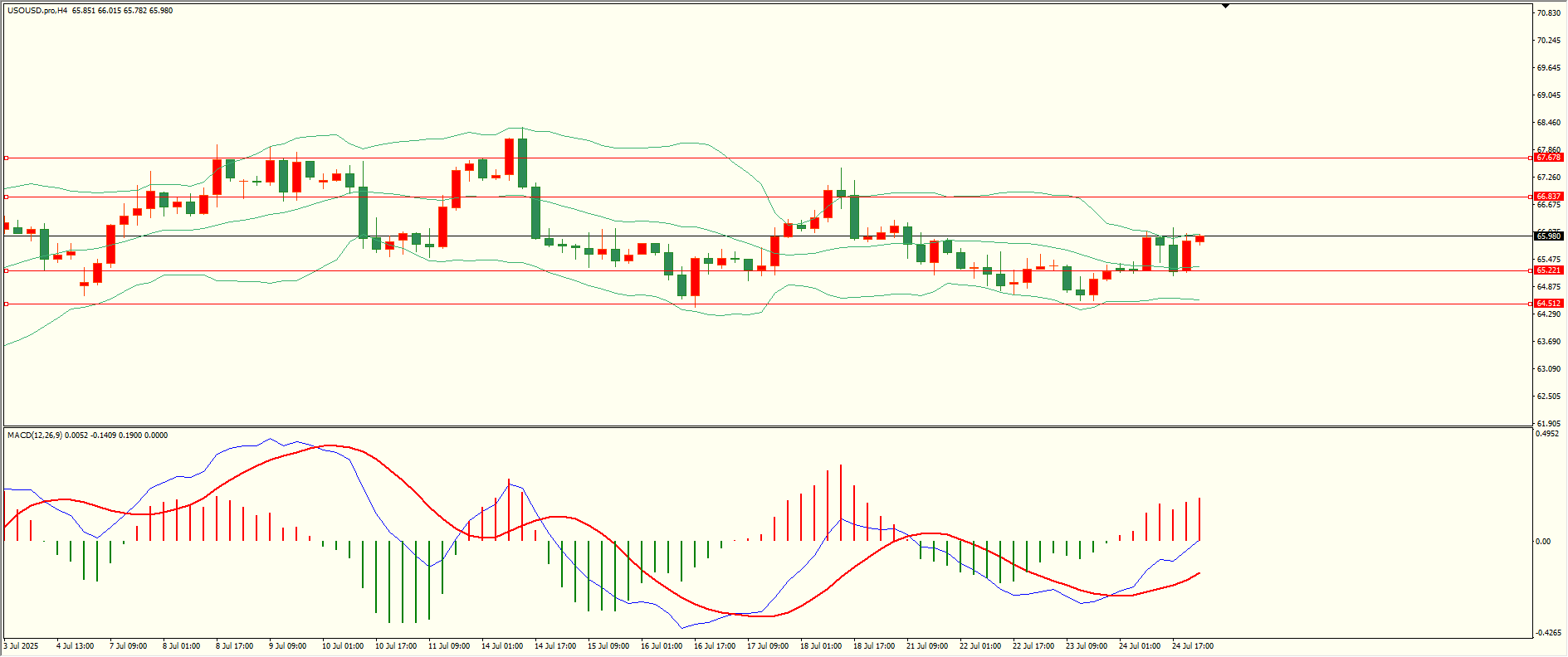Click the left anchor square of the 64.512 line
The height and width of the screenshot is (657, 1568).
coord(7,304)
